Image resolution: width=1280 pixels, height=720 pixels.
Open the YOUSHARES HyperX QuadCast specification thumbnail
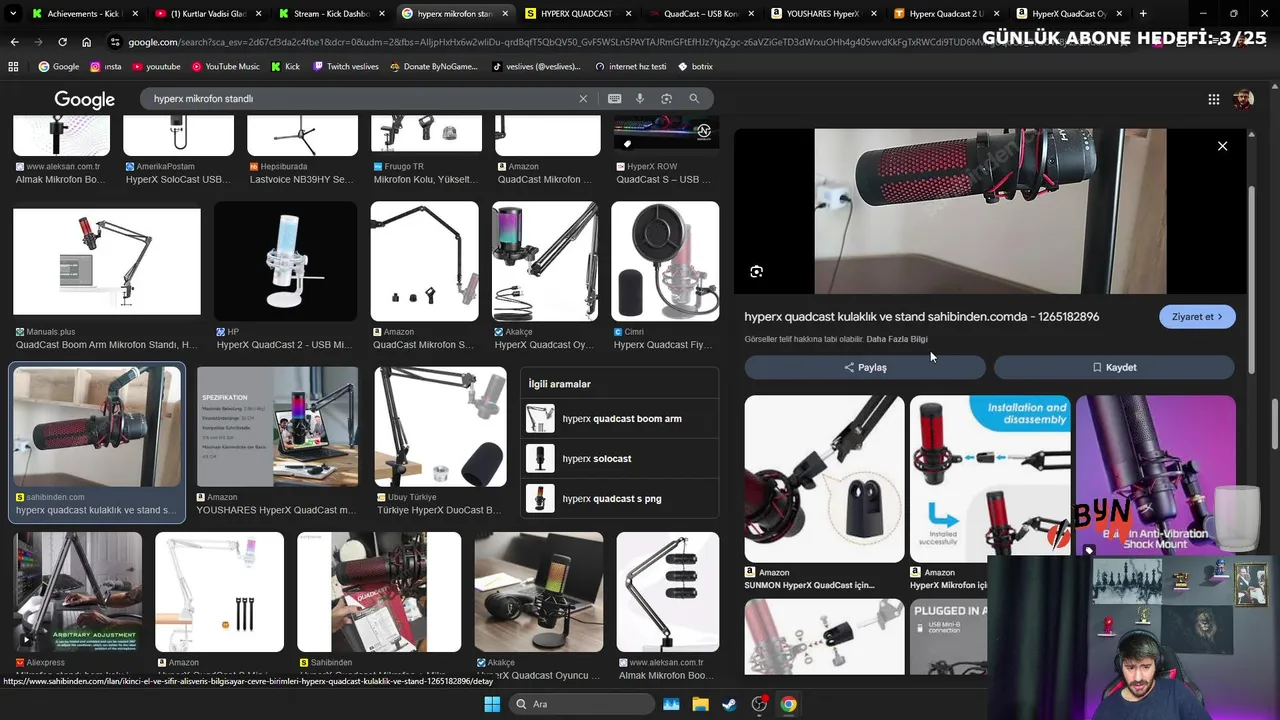pyautogui.click(x=277, y=427)
